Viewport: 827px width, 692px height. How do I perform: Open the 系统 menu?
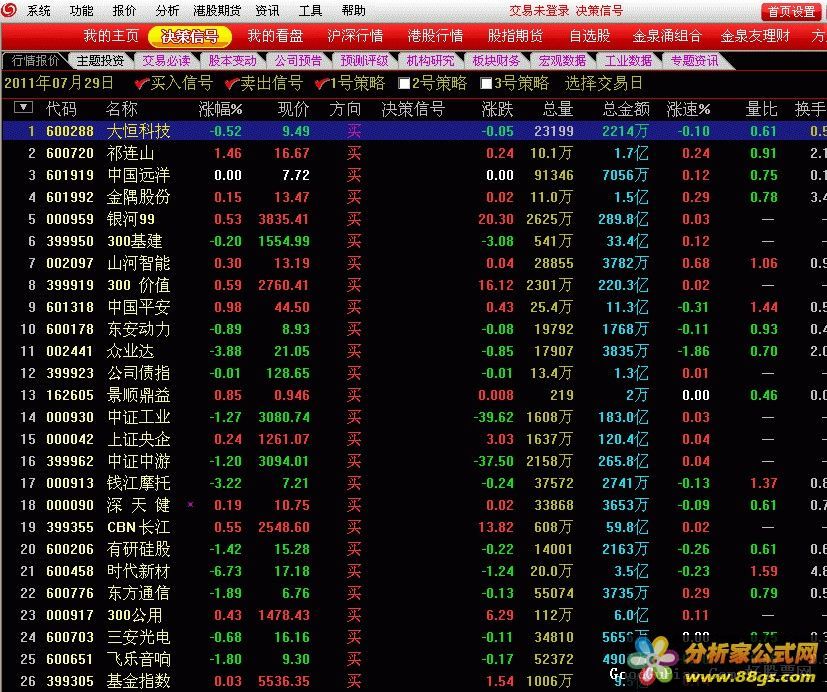coord(39,11)
